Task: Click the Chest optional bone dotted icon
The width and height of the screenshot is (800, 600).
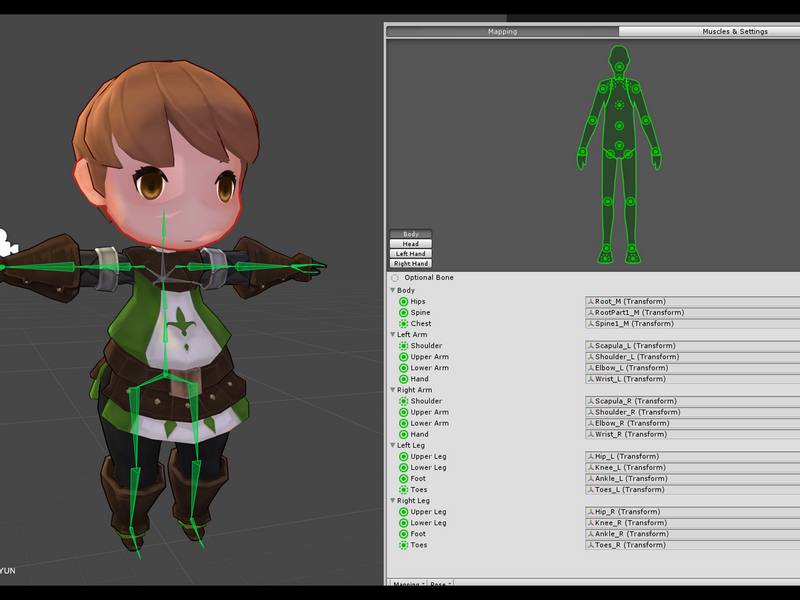Action: click(x=404, y=323)
